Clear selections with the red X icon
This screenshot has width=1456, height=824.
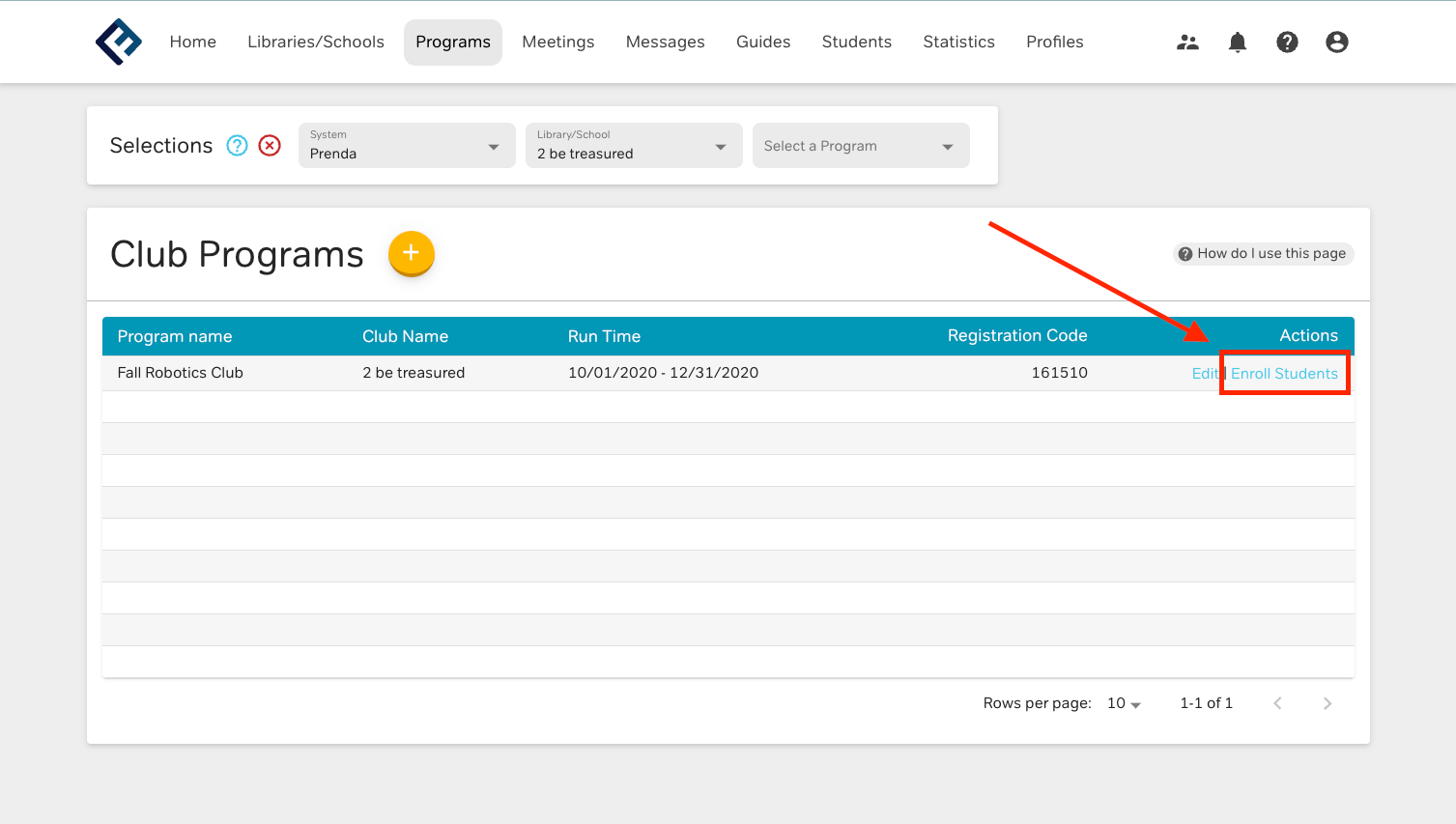[x=270, y=145]
